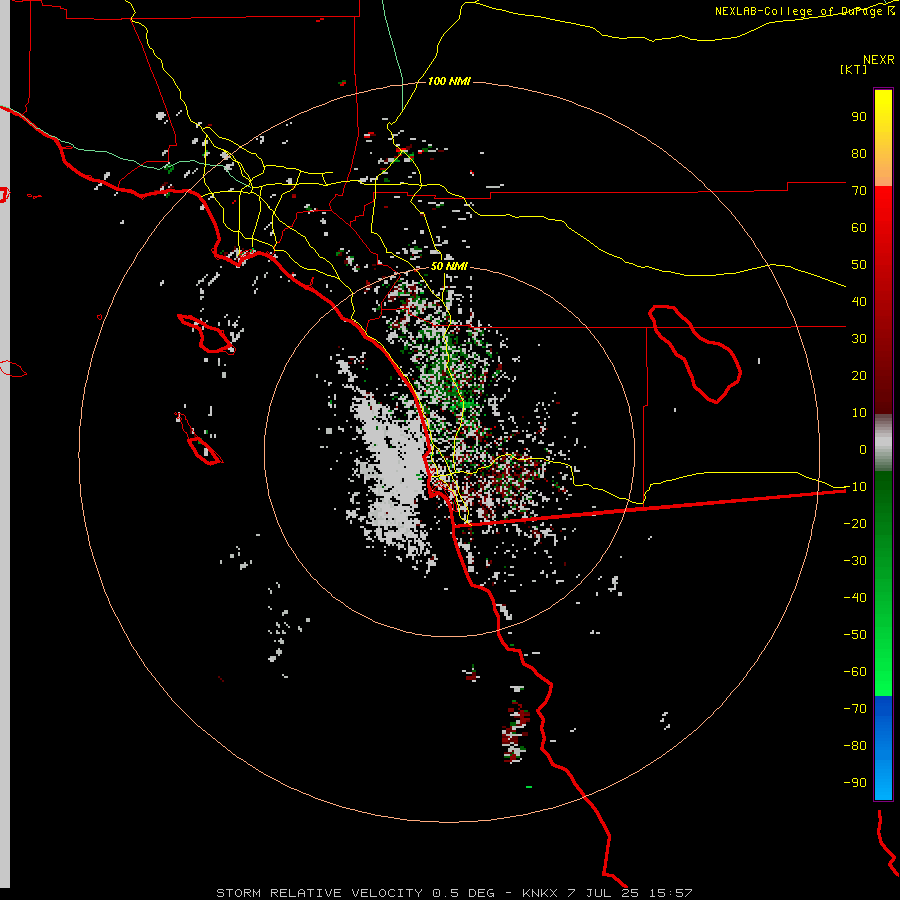Select the 90 knot scale label
900x900 pixels.
[859, 117]
